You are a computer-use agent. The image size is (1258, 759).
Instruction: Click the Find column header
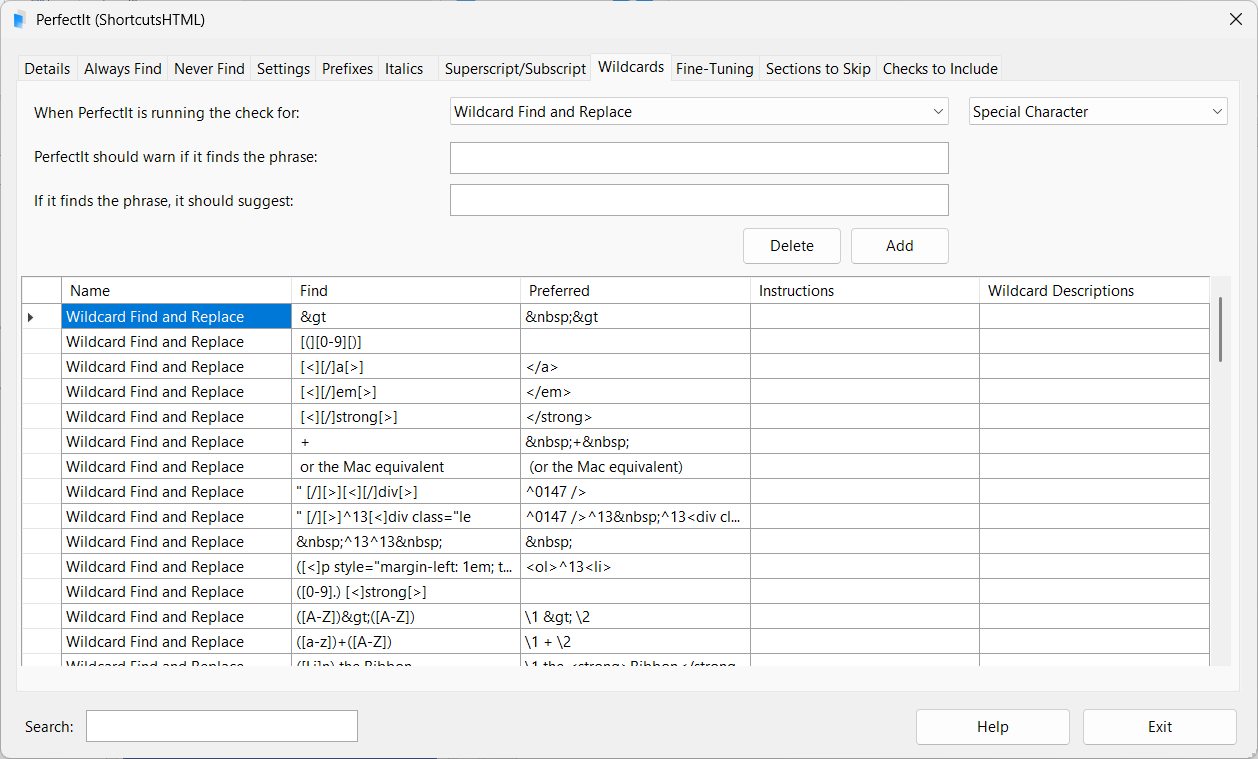click(x=406, y=291)
